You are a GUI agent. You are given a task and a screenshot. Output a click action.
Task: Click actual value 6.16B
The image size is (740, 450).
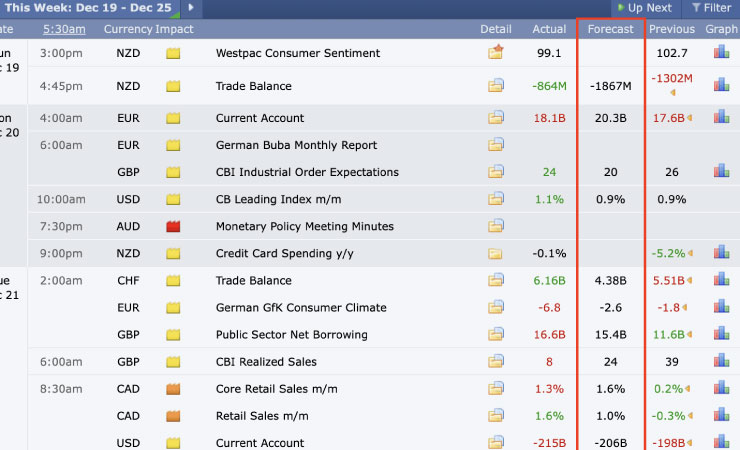click(549, 281)
